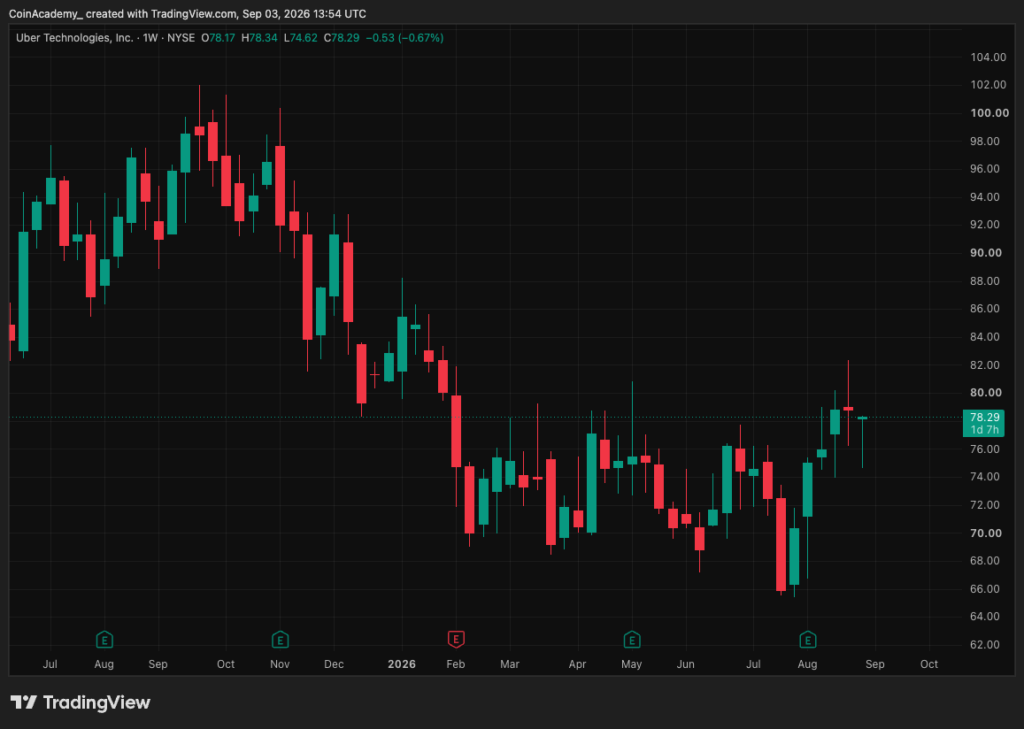Click the low value L74.62
The width and height of the screenshot is (1024, 729).
(300, 38)
